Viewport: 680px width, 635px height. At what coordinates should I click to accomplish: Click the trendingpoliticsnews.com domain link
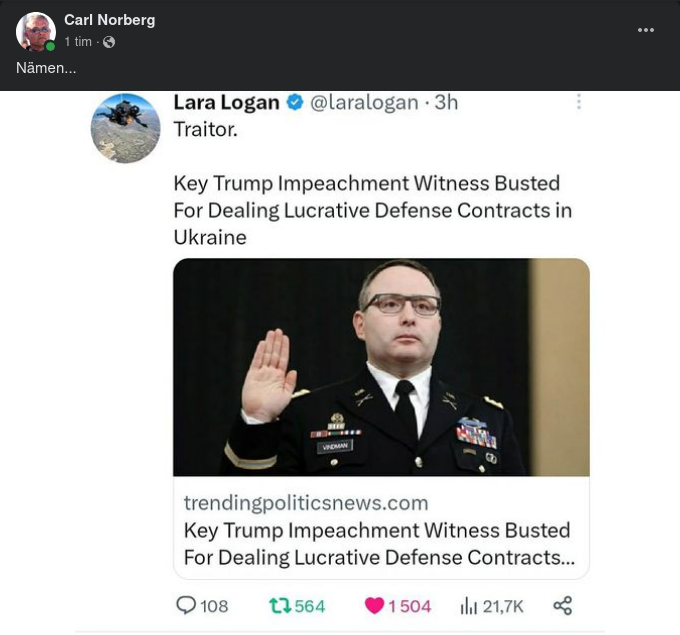click(306, 503)
